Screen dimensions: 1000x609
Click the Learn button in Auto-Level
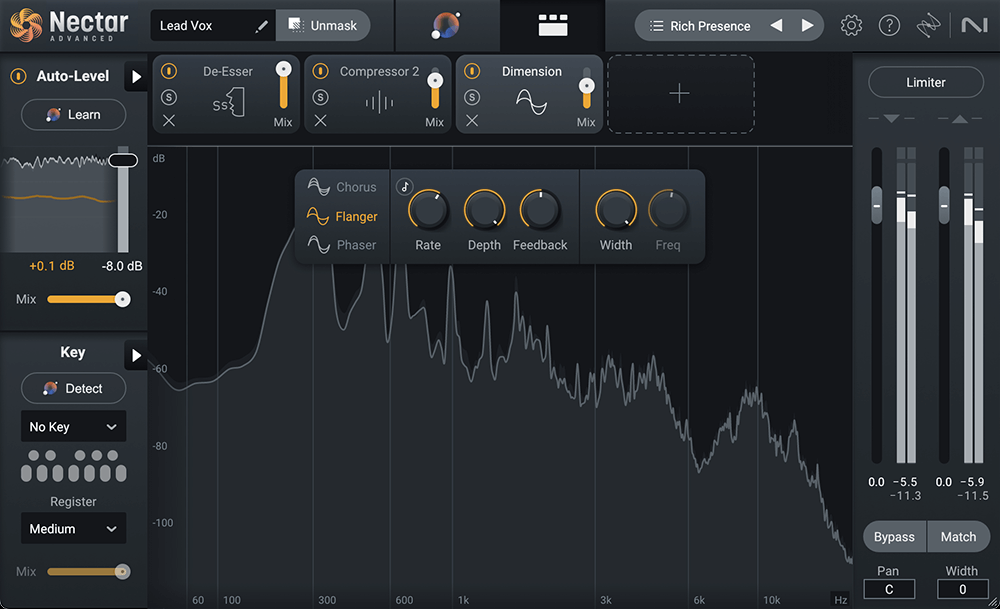point(73,115)
